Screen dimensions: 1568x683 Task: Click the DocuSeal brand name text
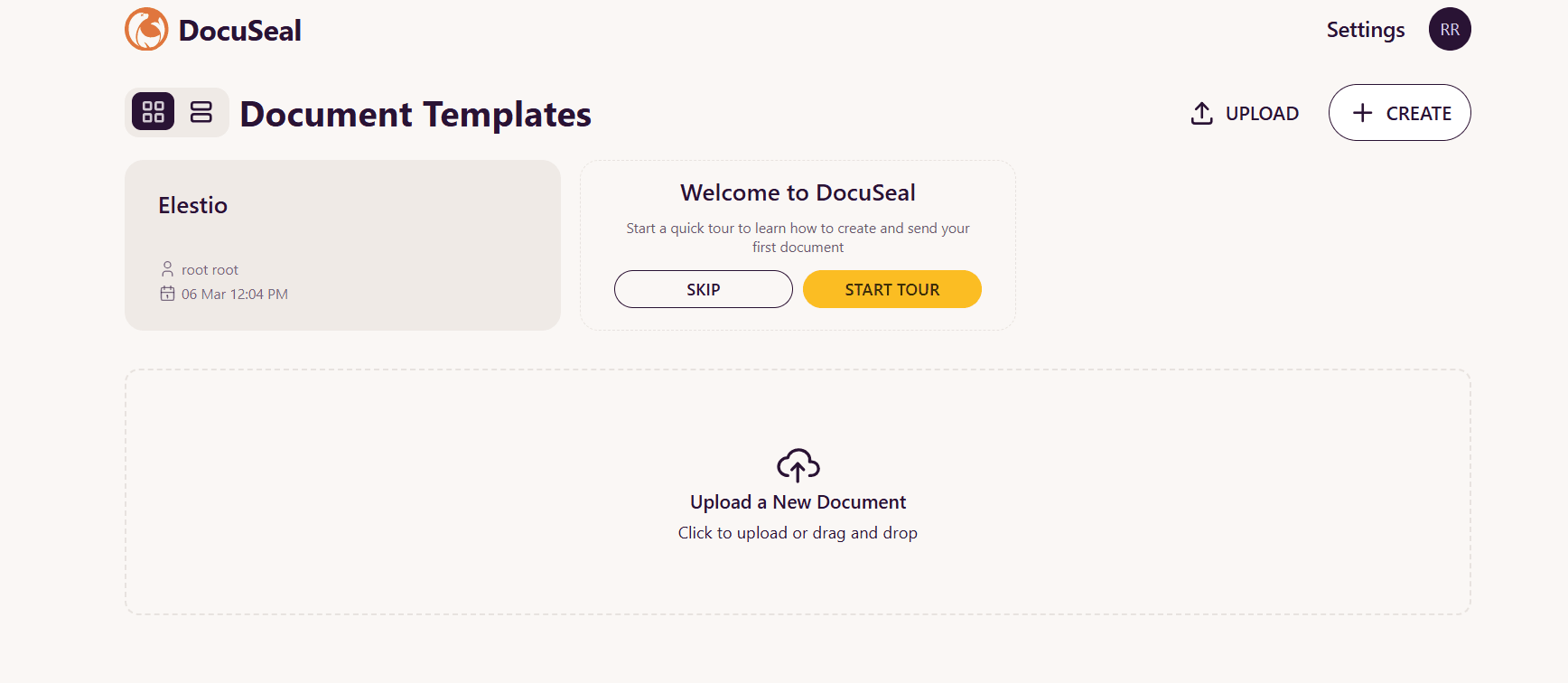coord(239,31)
